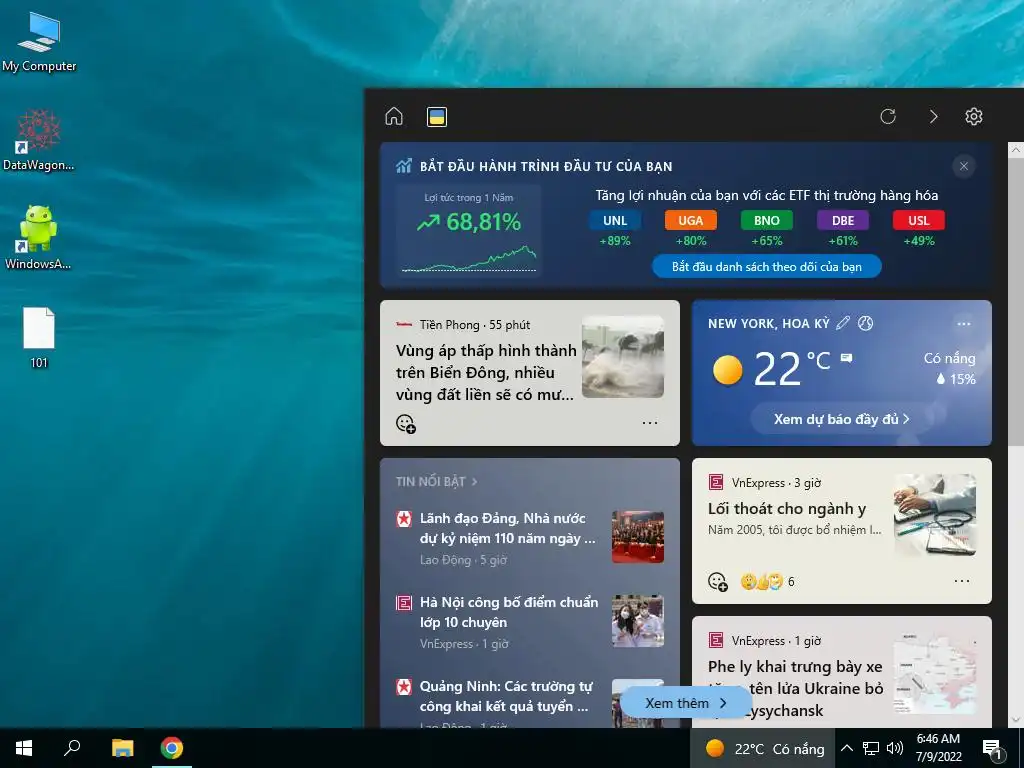This screenshot has height=768, width=1024.
Task: Refresh the news feed
Action: coord(888,116)
